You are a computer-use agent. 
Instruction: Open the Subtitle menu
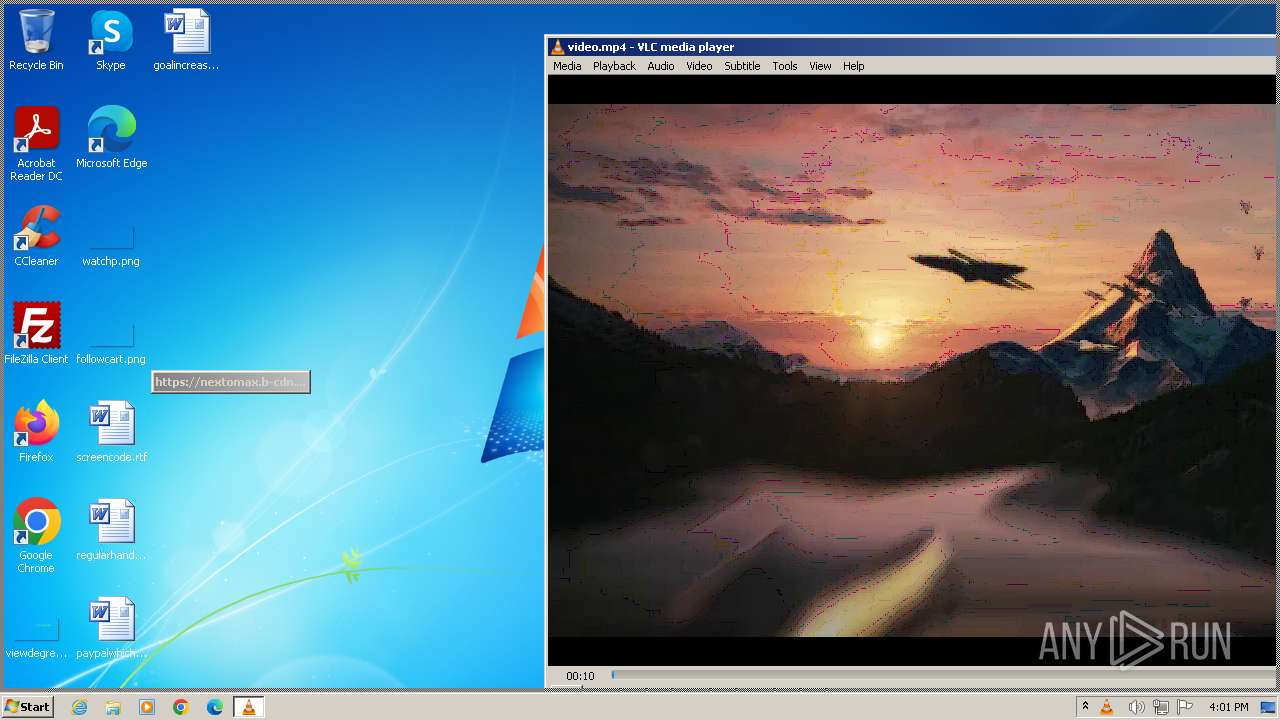[742, 66]
